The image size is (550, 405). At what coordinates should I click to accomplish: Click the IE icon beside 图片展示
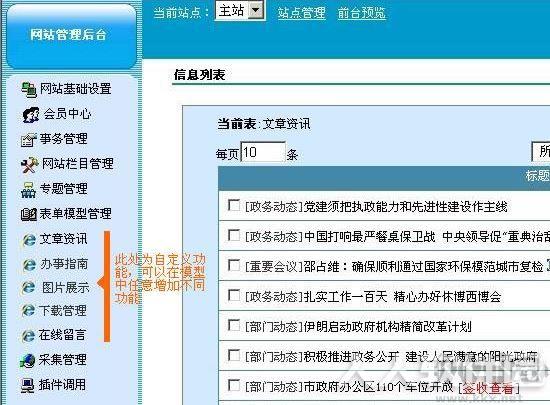pyautogui.click(x=28, y=288)
